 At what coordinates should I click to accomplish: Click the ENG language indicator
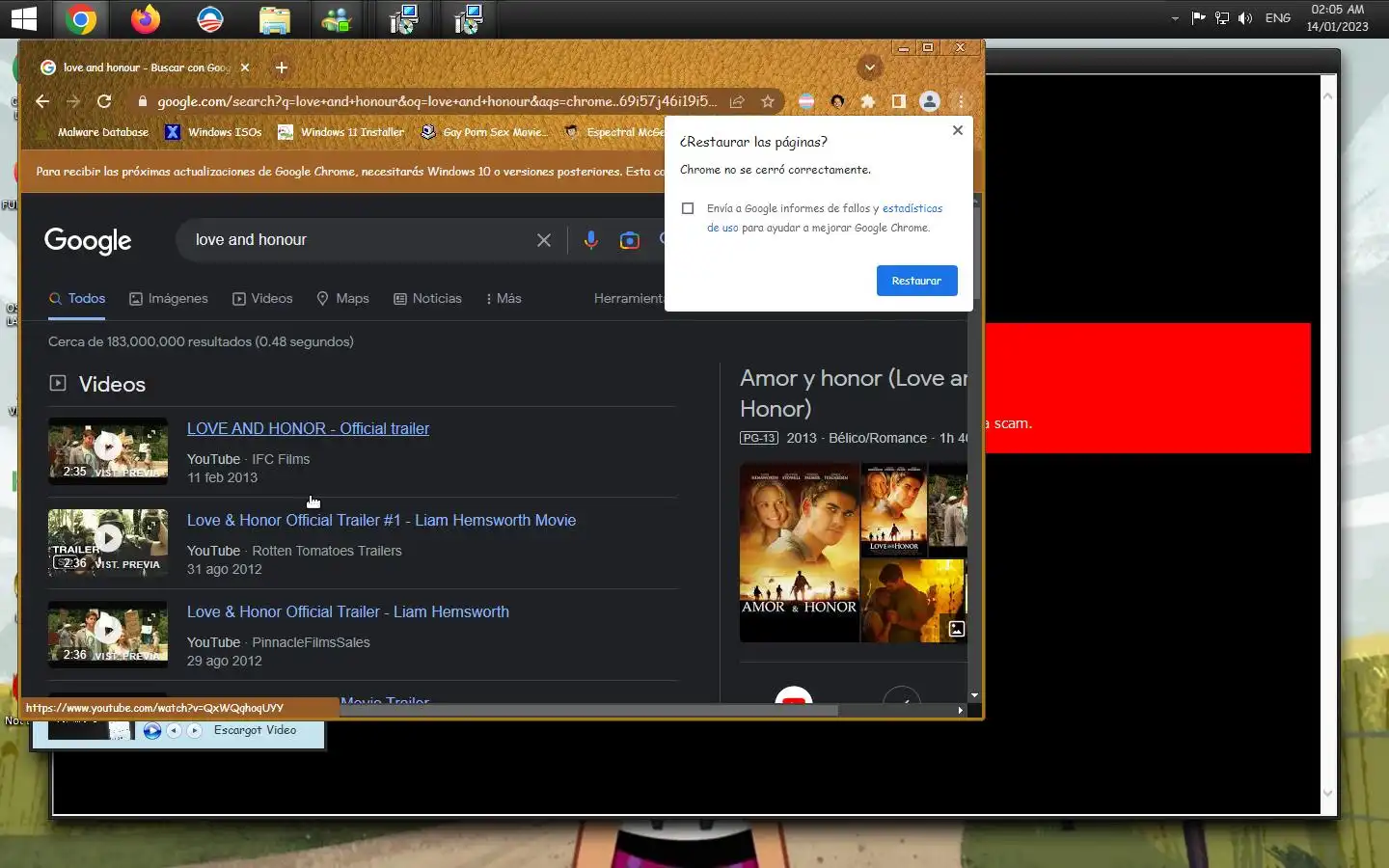point(1278,18)
